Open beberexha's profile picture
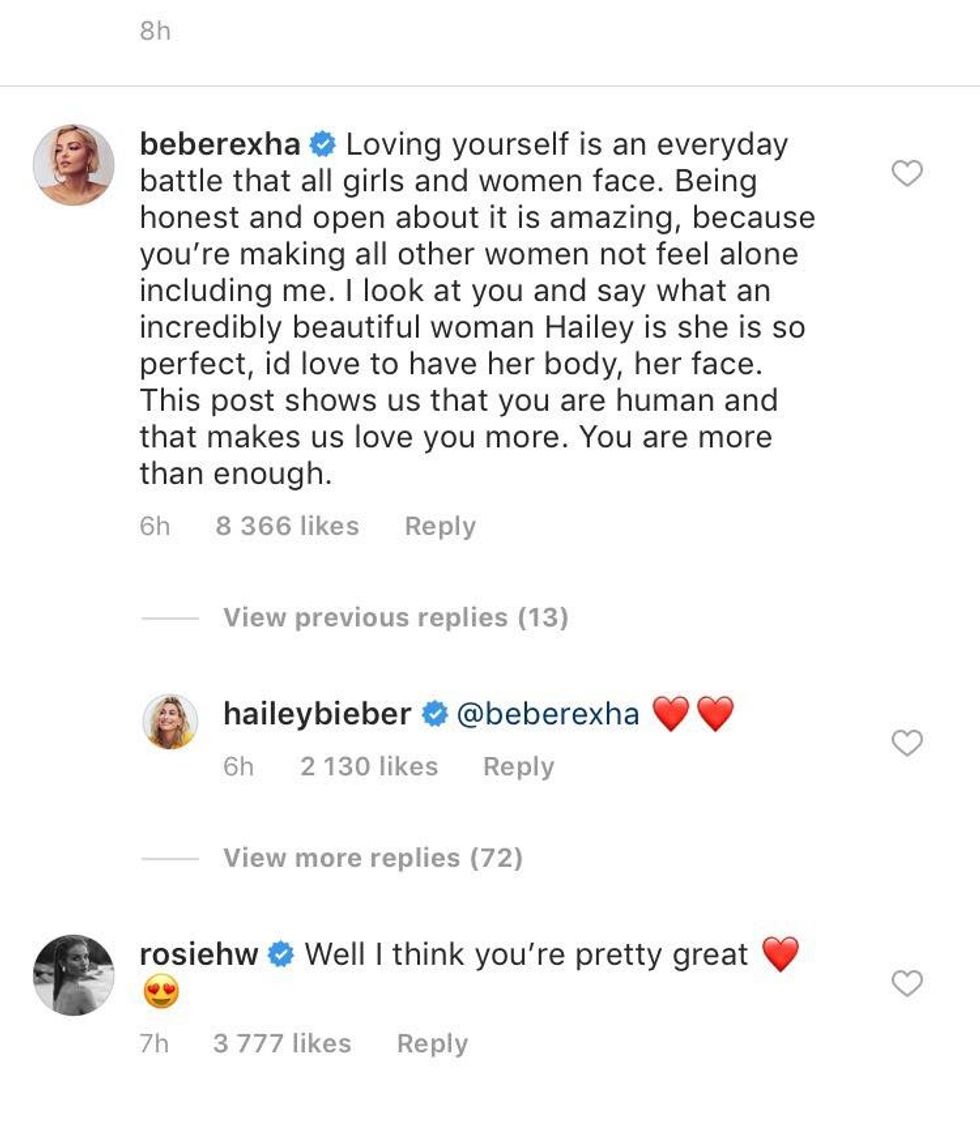This screenshot has width=980, height=1130. [73, 164]
